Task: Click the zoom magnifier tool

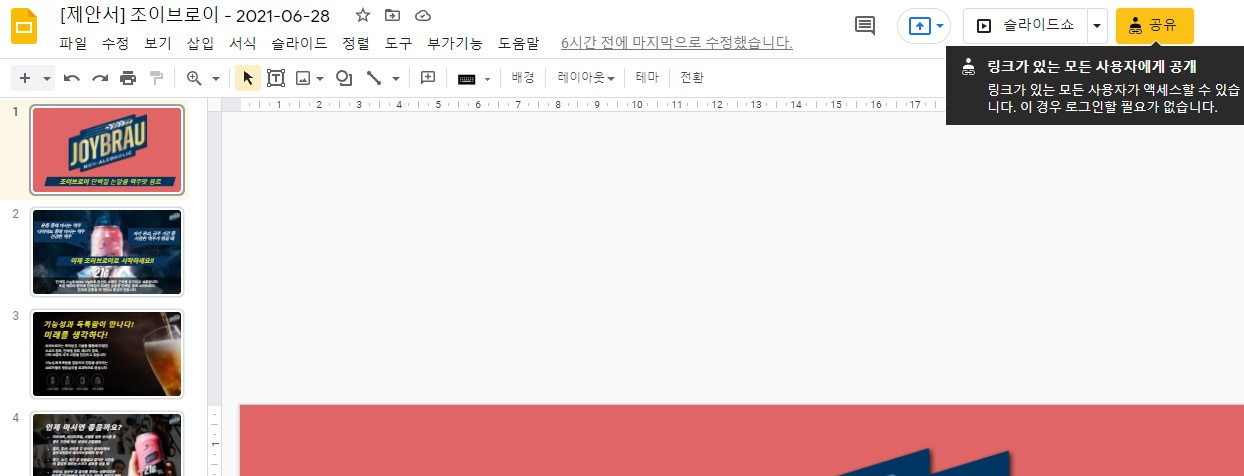Action: coord(194,77)
